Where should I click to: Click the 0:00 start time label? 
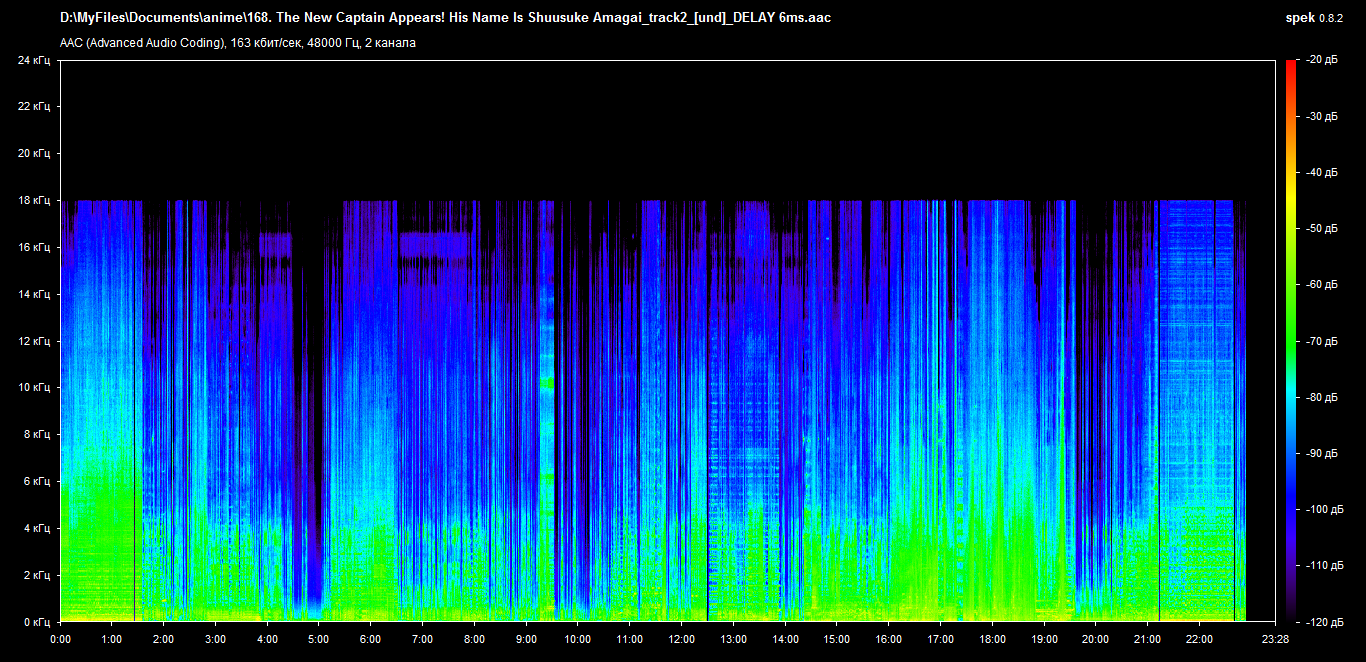(x=60, y=639)
